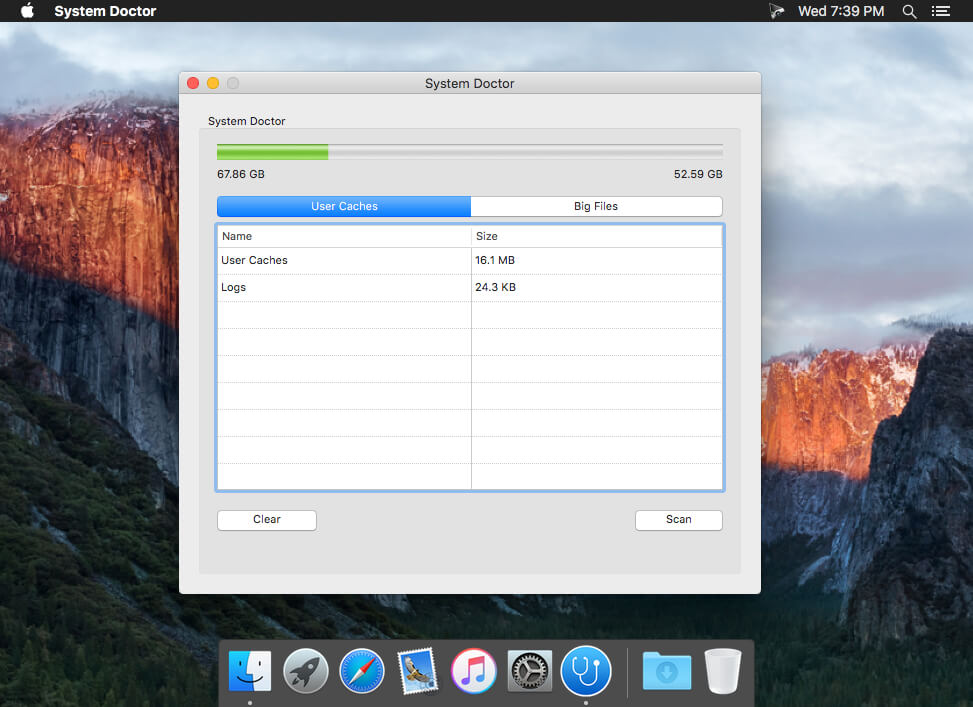The height and width of the screenshot is (707, 973).
Task: Sort by the Name column header
Action: click(344, 236)
